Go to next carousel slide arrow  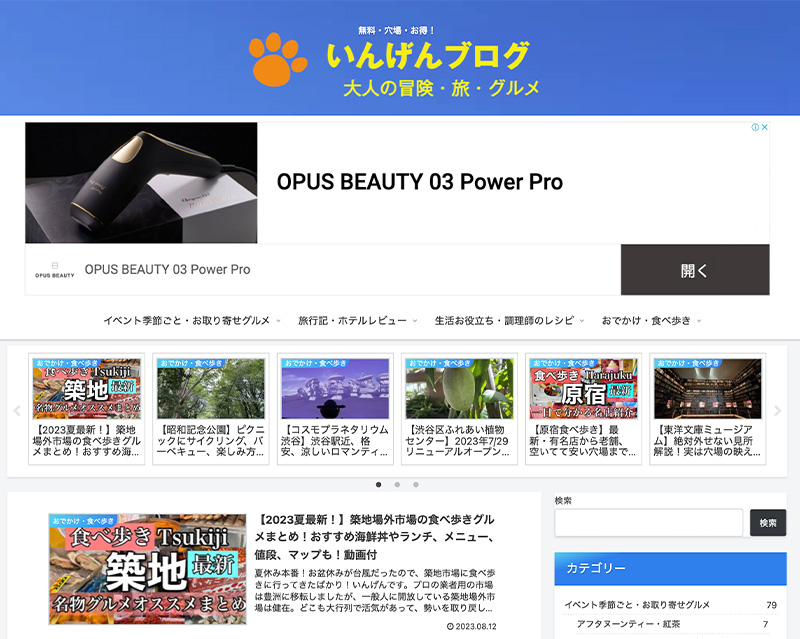tap(778, 410)
